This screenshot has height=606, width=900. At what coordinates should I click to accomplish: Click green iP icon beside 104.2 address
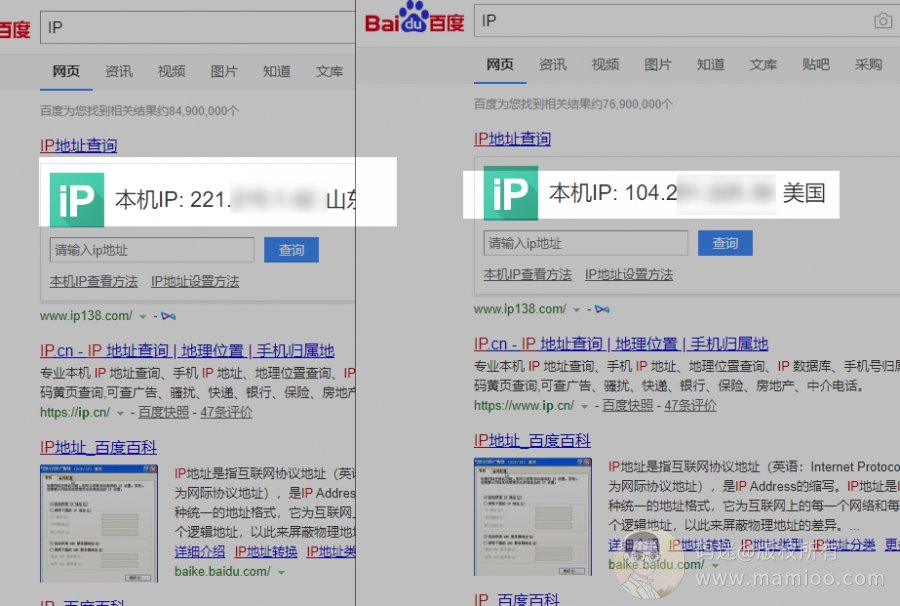[x=511, y=193]
